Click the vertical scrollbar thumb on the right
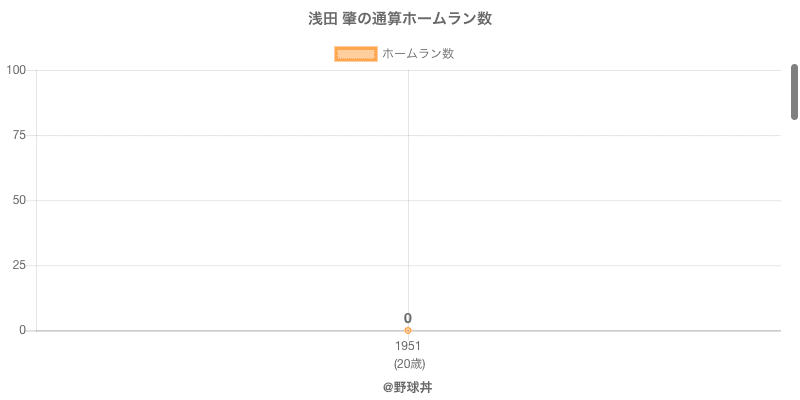800x400 pixels. 794,92
